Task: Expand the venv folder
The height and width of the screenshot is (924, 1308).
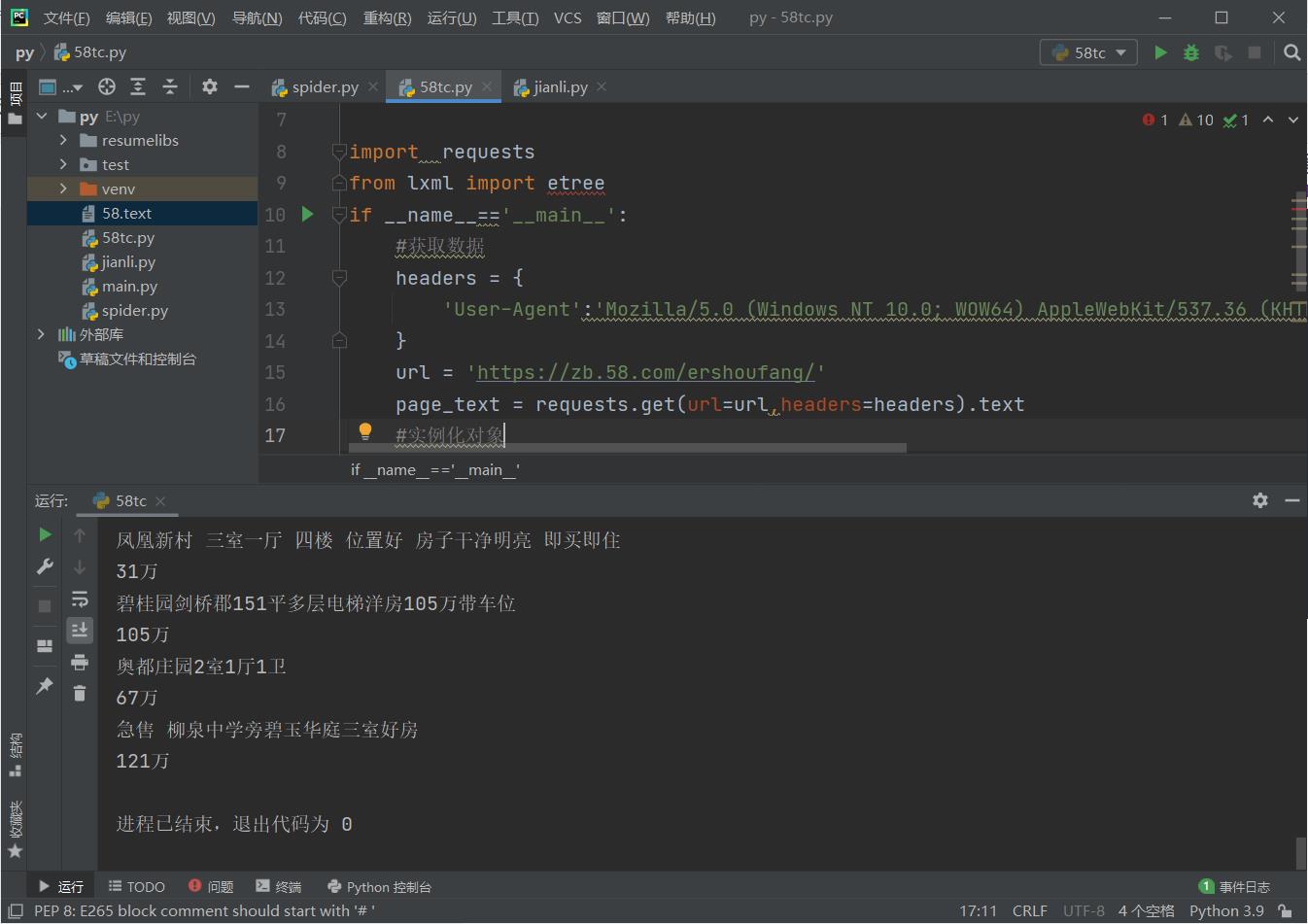Action: pos(63,188)
